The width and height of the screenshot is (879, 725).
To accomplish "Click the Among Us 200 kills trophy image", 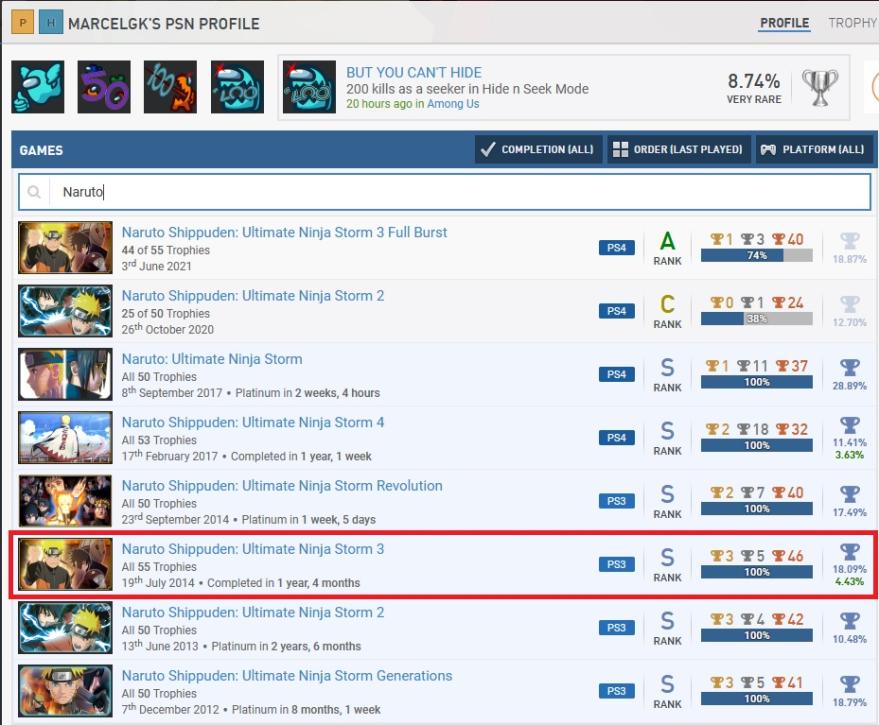I will (x=309, y=87).
